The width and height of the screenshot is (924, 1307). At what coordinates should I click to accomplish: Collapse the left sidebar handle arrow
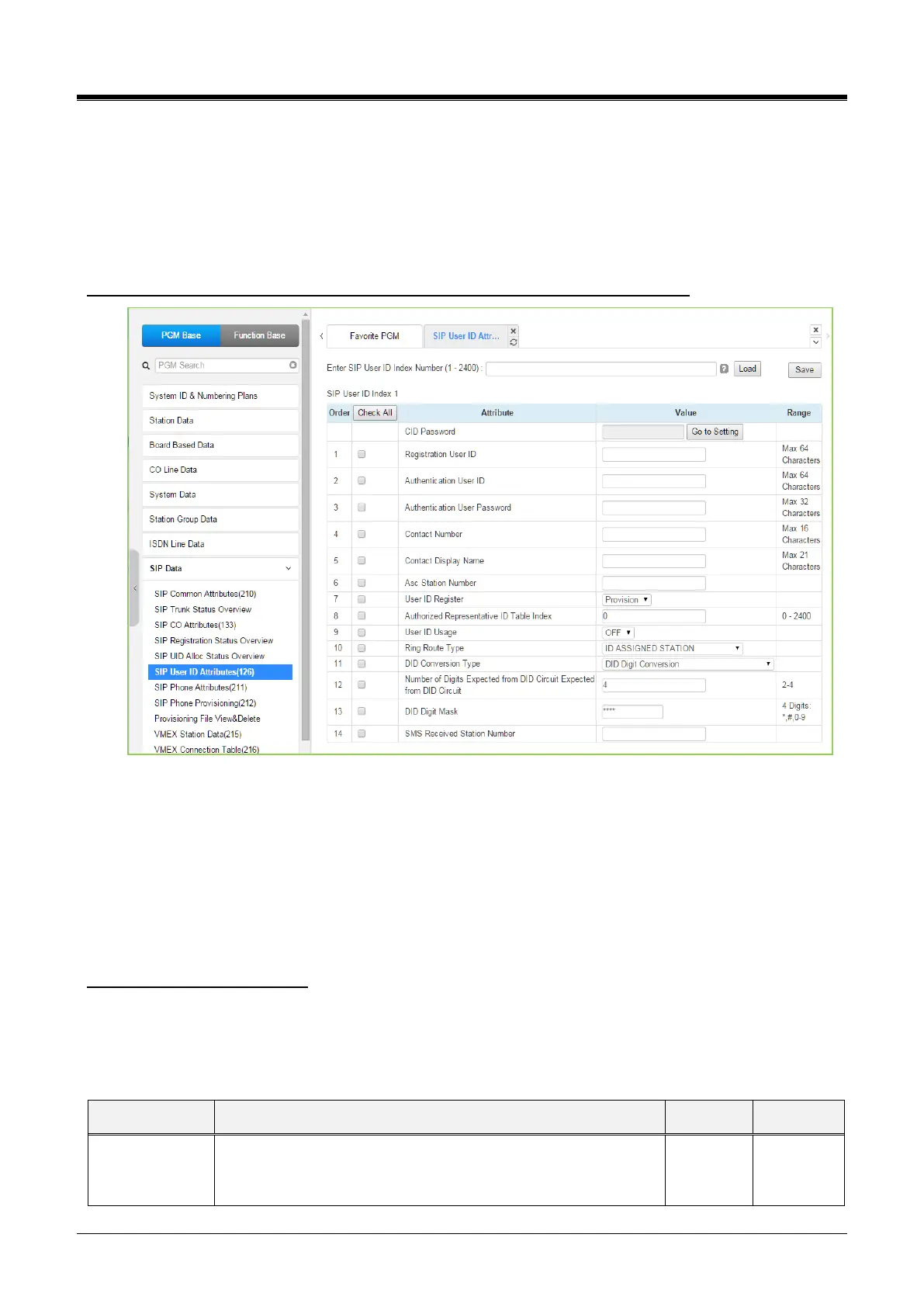tap(135, 588)
